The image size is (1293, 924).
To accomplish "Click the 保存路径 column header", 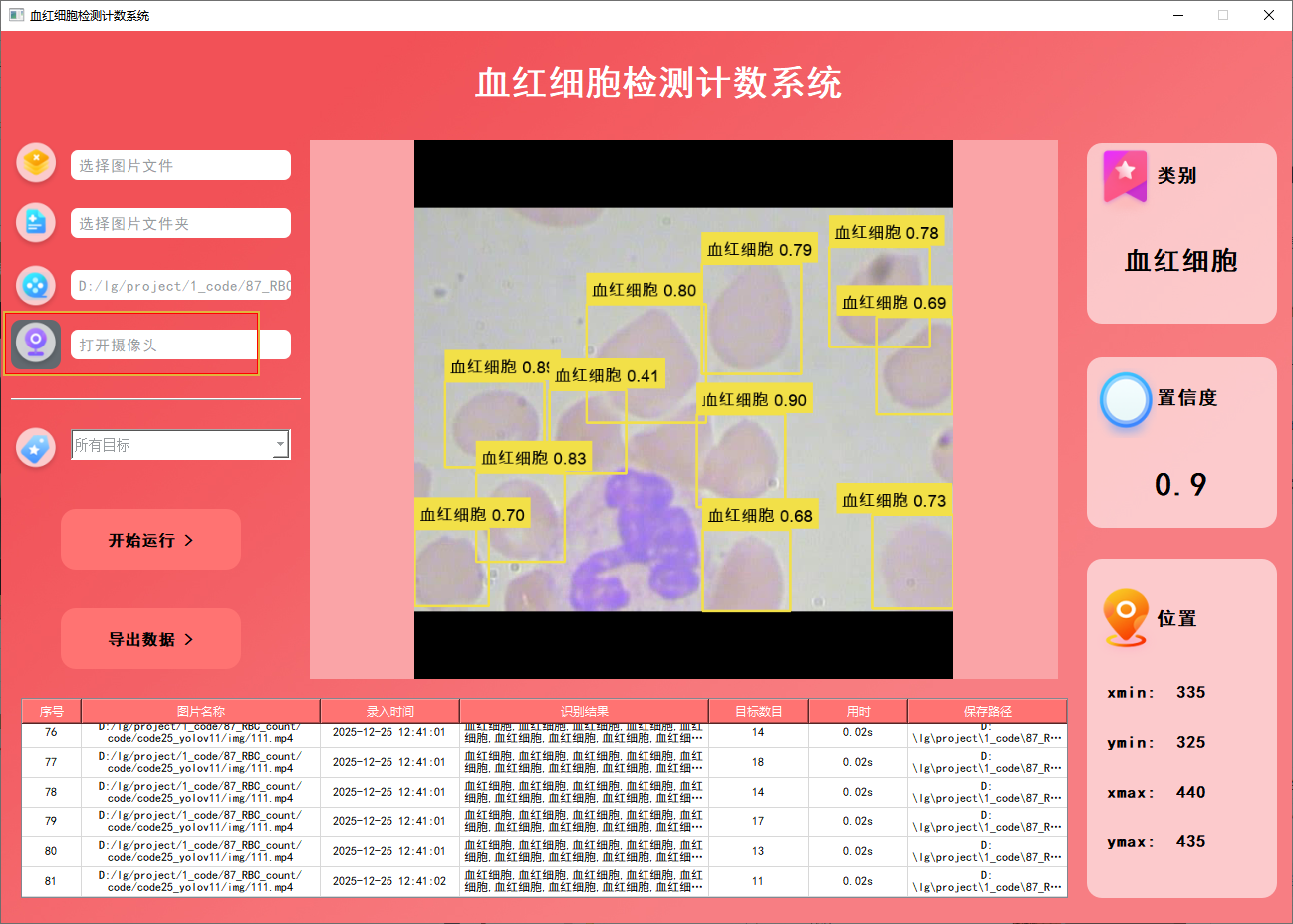I will pos(987,711).
